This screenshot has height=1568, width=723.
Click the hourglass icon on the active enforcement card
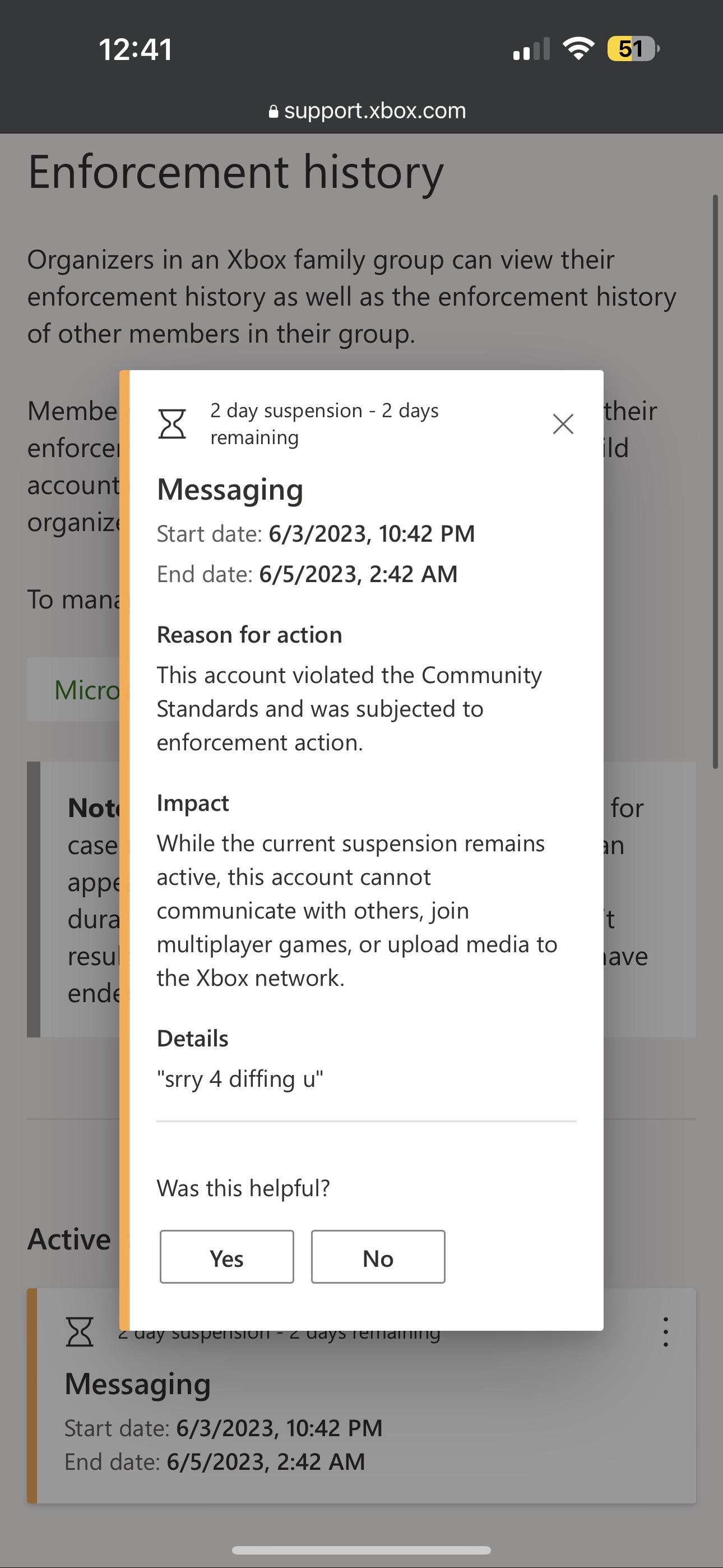point(80,1331)
